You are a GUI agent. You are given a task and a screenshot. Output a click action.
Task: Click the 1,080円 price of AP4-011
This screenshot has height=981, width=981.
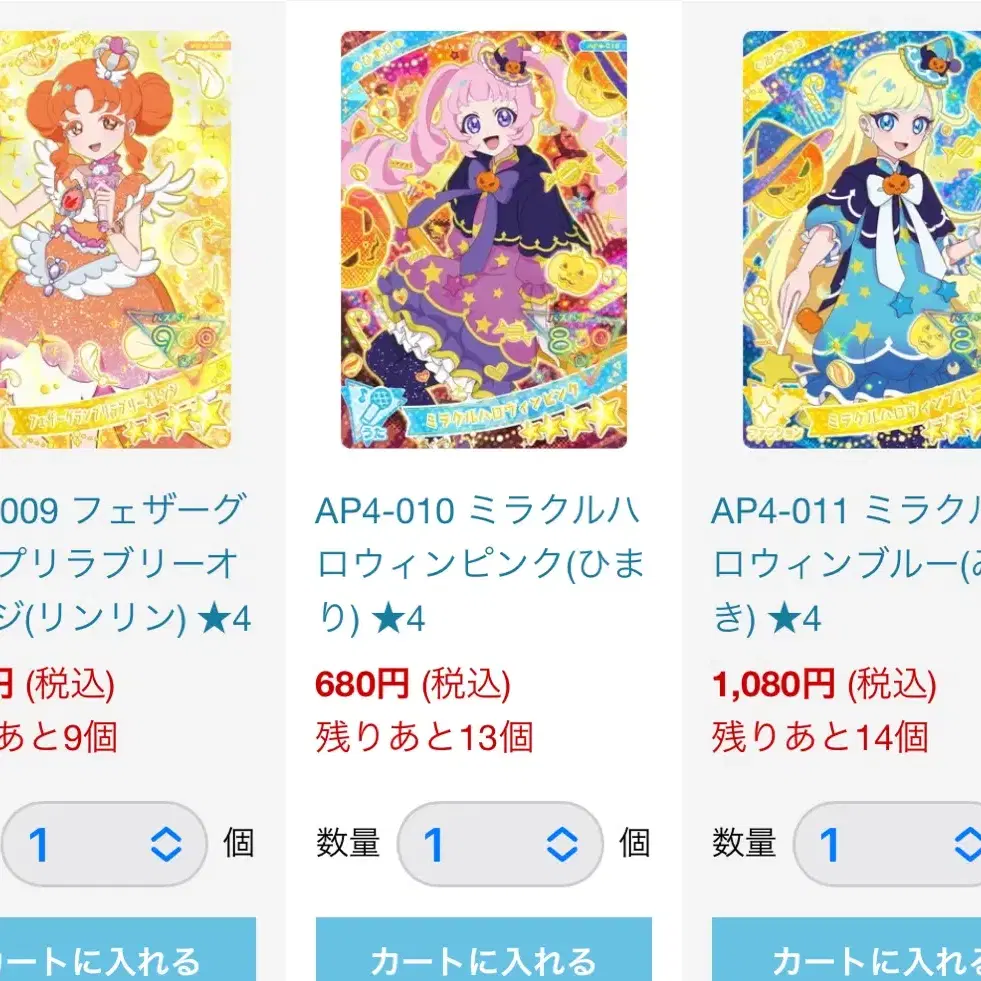coord(773,684)
